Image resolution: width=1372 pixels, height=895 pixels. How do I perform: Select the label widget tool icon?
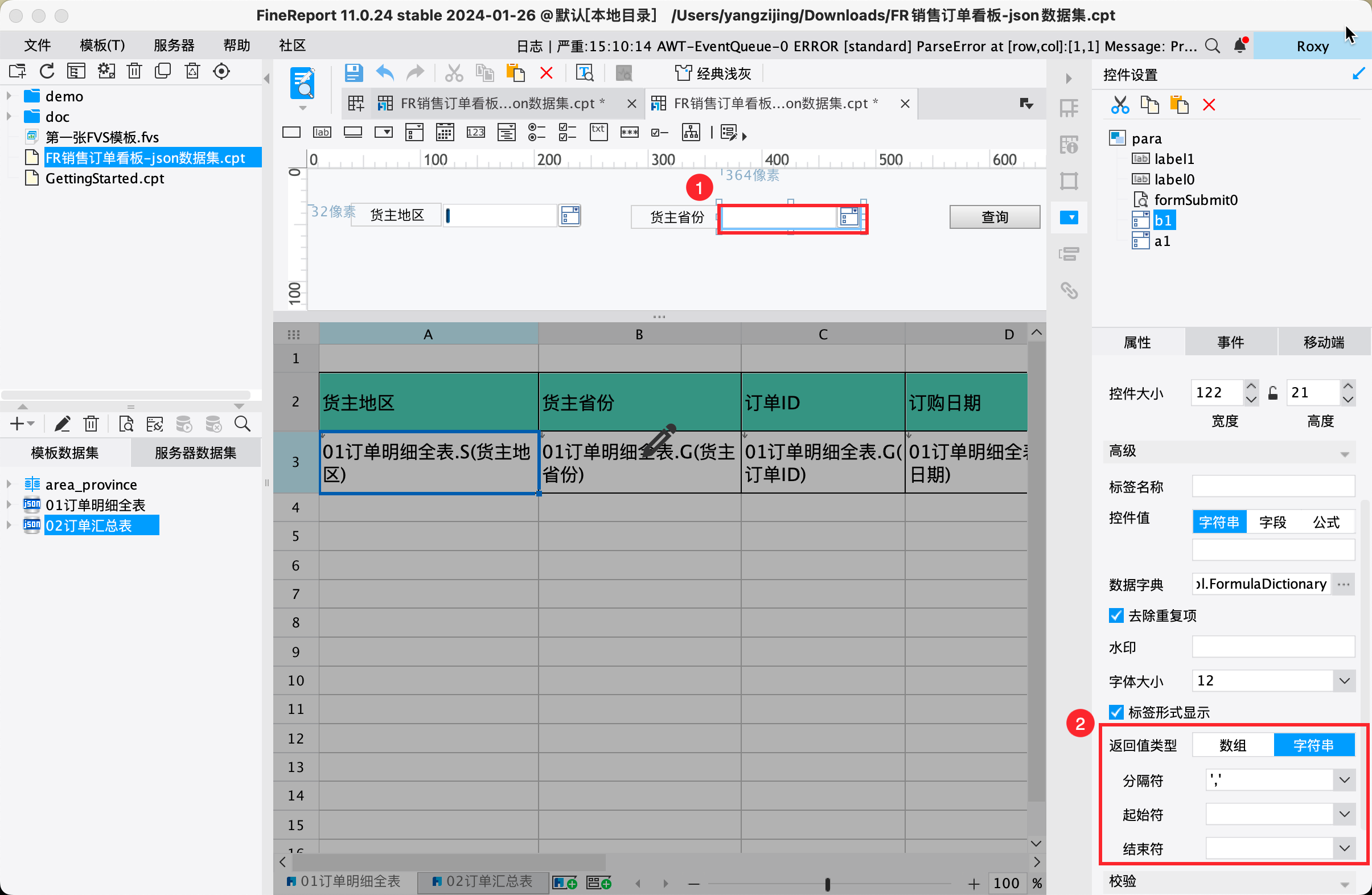(x=322, y=133)
